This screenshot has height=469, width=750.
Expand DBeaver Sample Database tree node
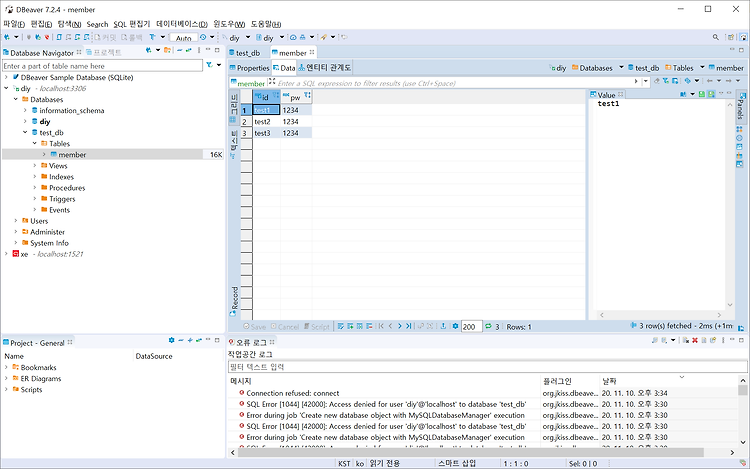point(6,77)
